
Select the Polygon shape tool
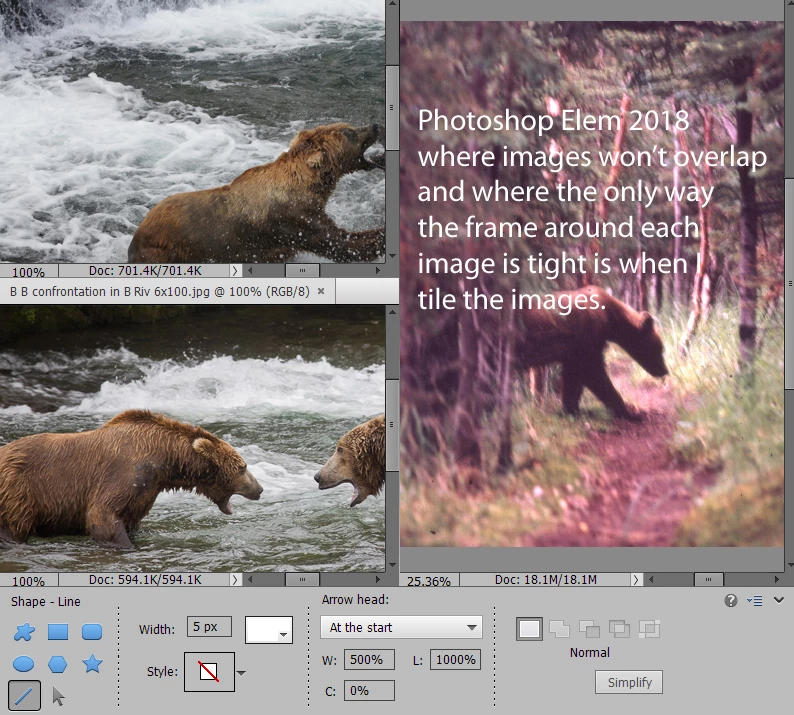click(x=57, y=664)
